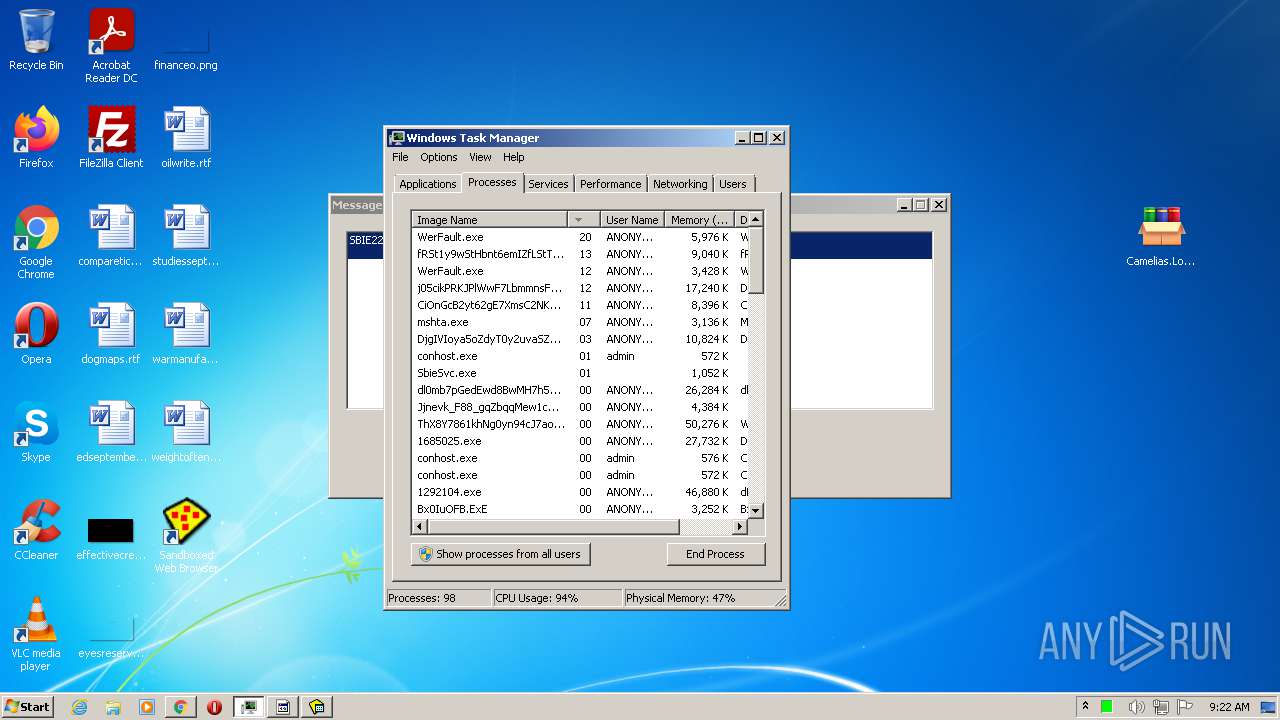Switch to the Performance tab
The height and width of the screenshot is (720, 1280).
click(611, 184)
